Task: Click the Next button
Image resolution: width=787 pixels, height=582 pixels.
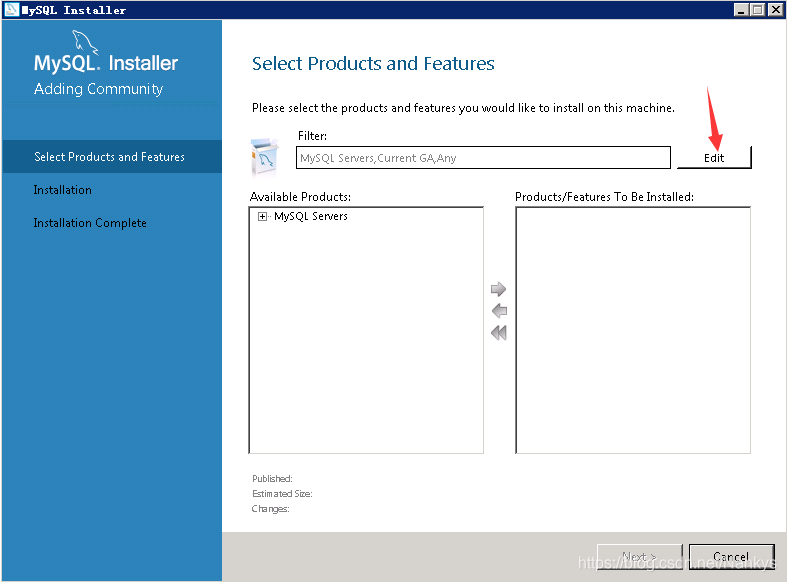Action: click(x=639, y=557)
